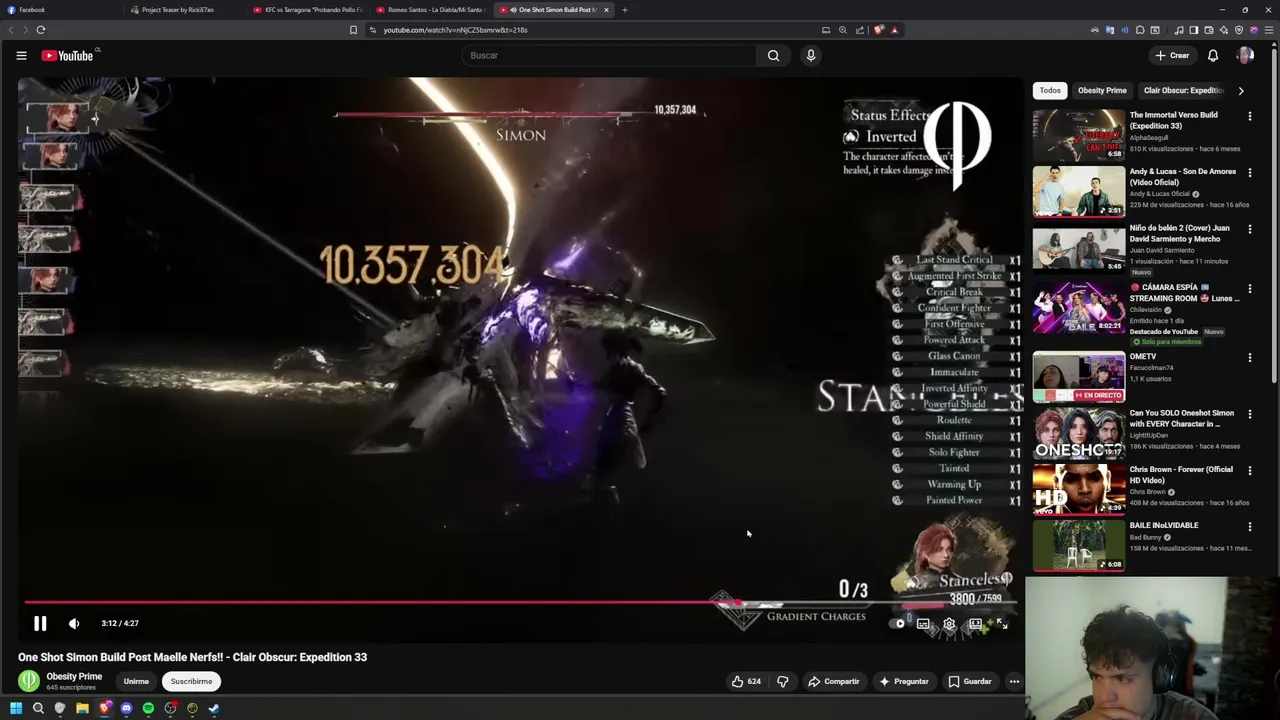Select the Todos filter chip
The height and width of the screenshot is (720, 1280).
[1050, 90]
